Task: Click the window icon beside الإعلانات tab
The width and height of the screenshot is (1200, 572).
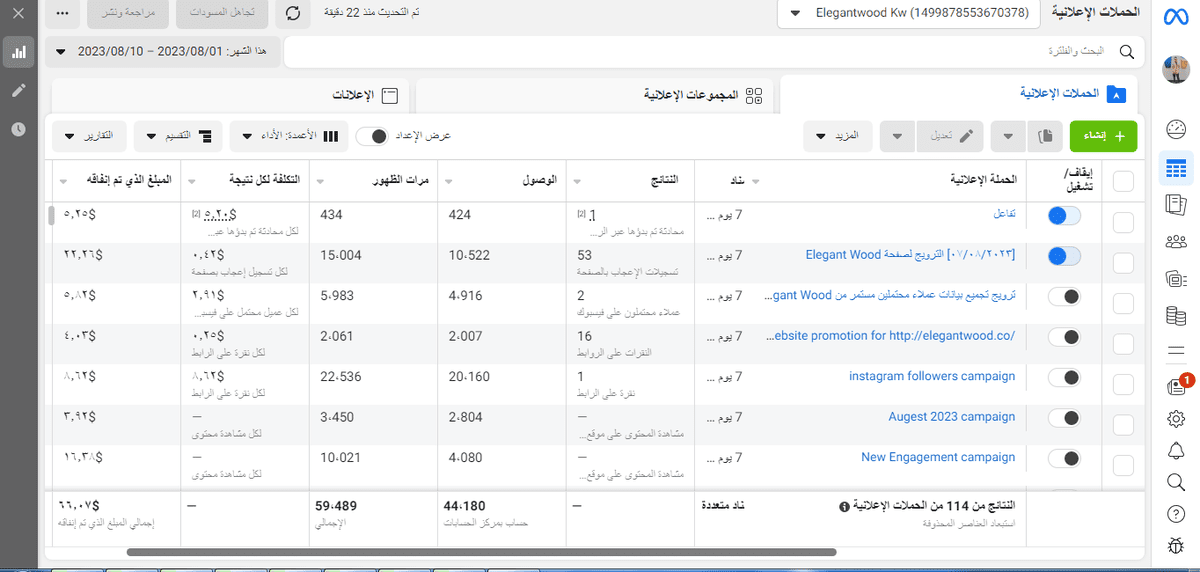Action: [390, 96]
